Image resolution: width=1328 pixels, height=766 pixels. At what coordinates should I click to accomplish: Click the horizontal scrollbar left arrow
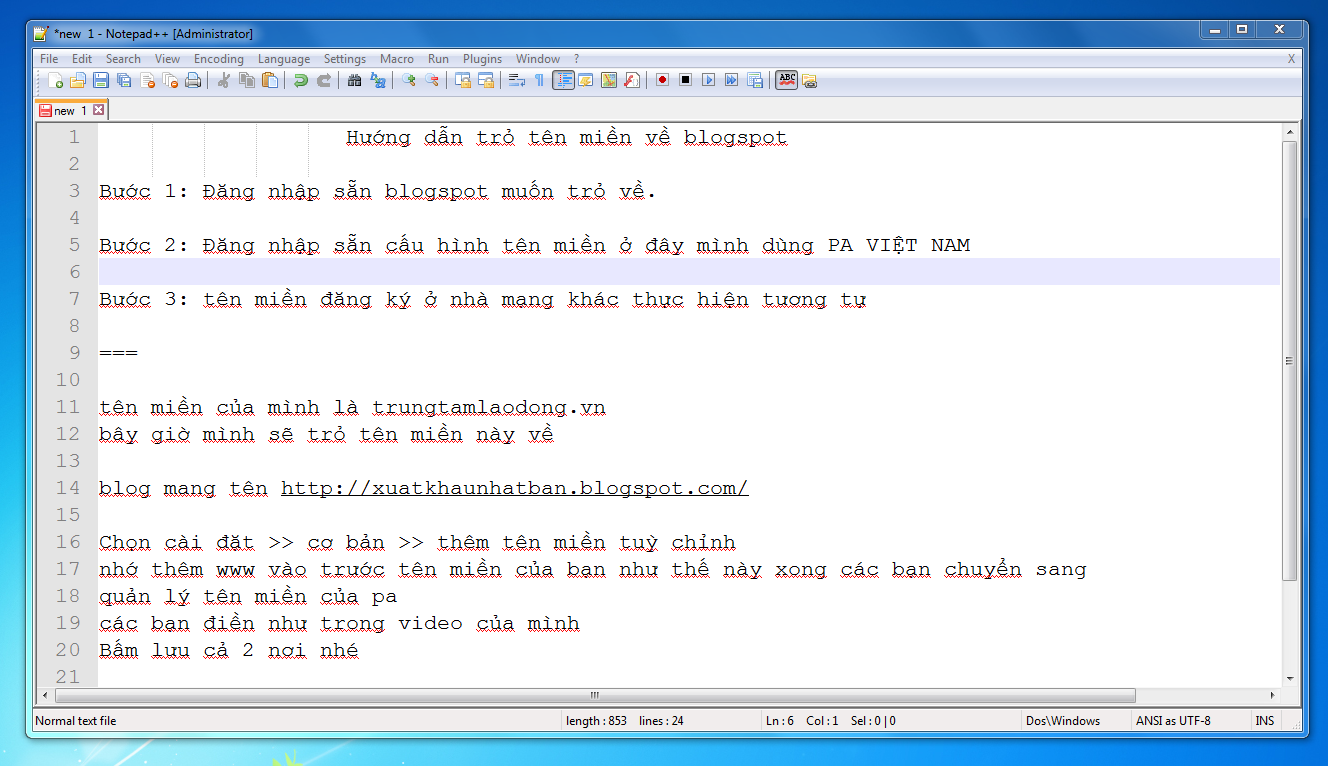pos(45,695)
